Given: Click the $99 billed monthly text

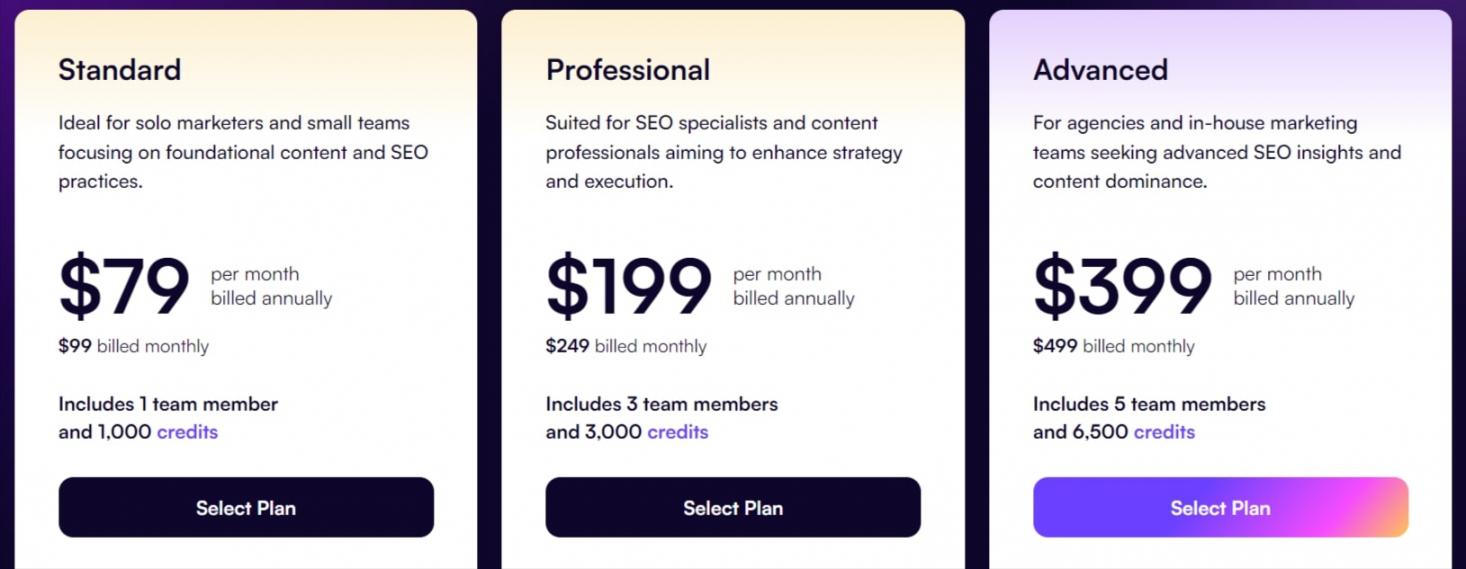Looking at the screenshot, I should click(134, 346).
